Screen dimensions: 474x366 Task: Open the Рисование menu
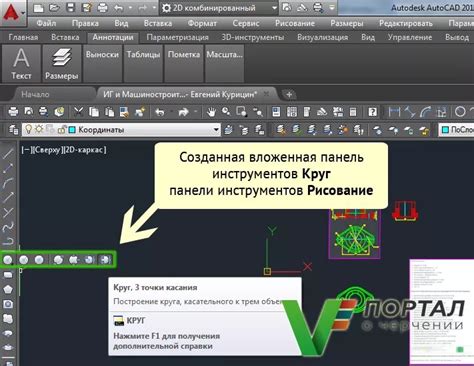tap(295, 23)
